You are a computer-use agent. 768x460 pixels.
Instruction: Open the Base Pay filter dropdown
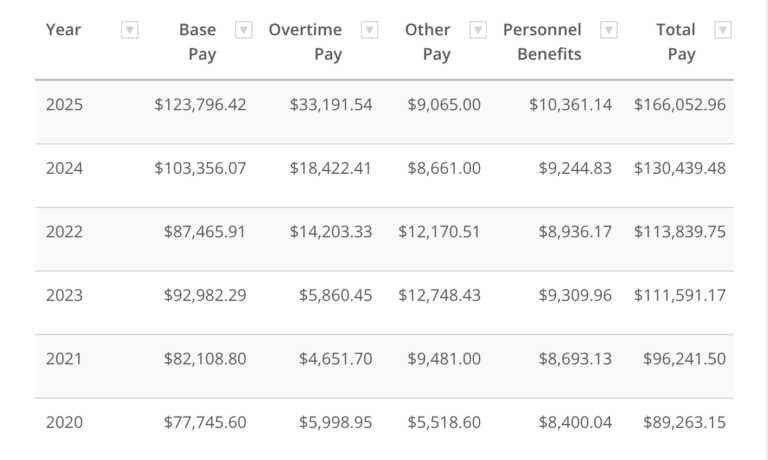pyautogui.click(x=243, y=30)
